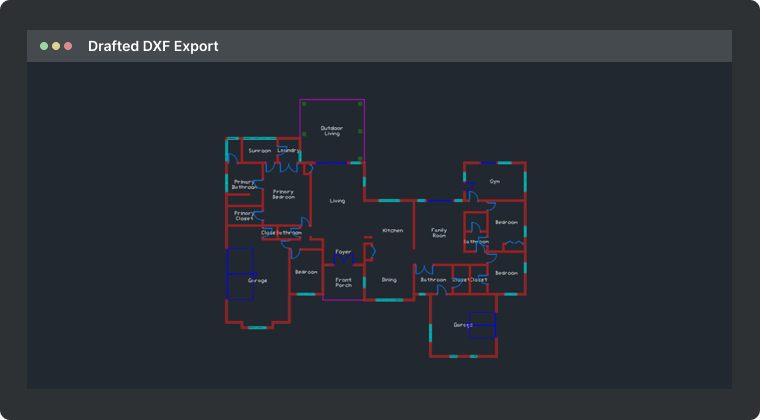This screenshot has width=760, height=420.
Task: Click the 'Bedroom' label beside Front Porch
Action: pyautogui.click(x=306, y=272)
